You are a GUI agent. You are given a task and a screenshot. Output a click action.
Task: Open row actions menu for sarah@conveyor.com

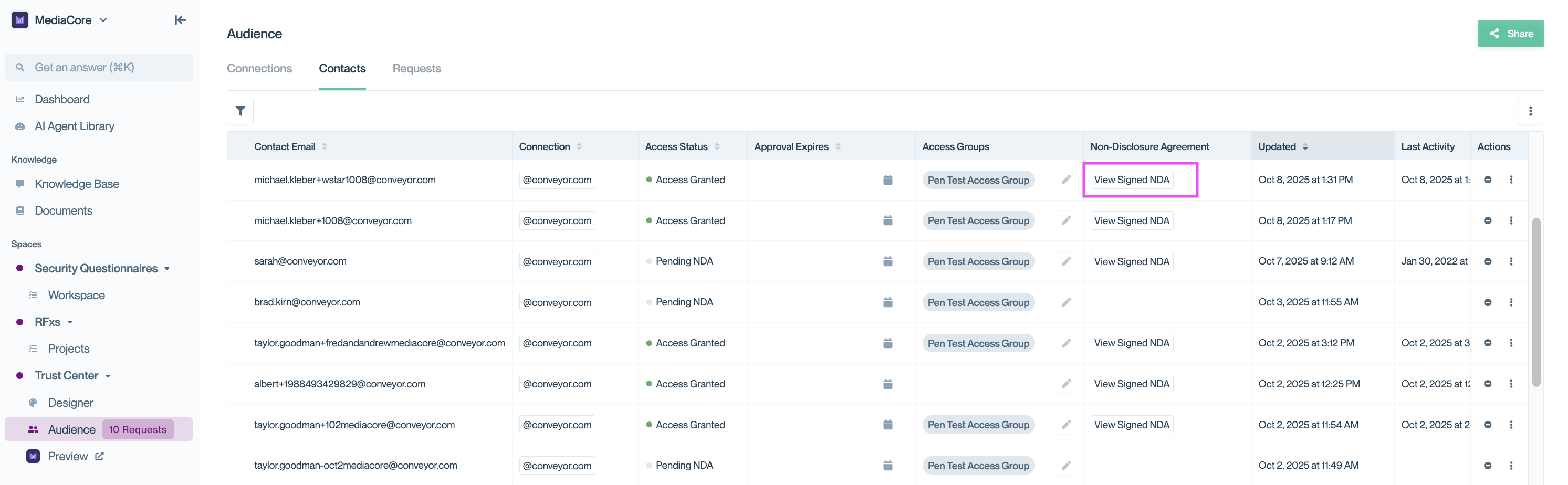(x=1511, y=261)
